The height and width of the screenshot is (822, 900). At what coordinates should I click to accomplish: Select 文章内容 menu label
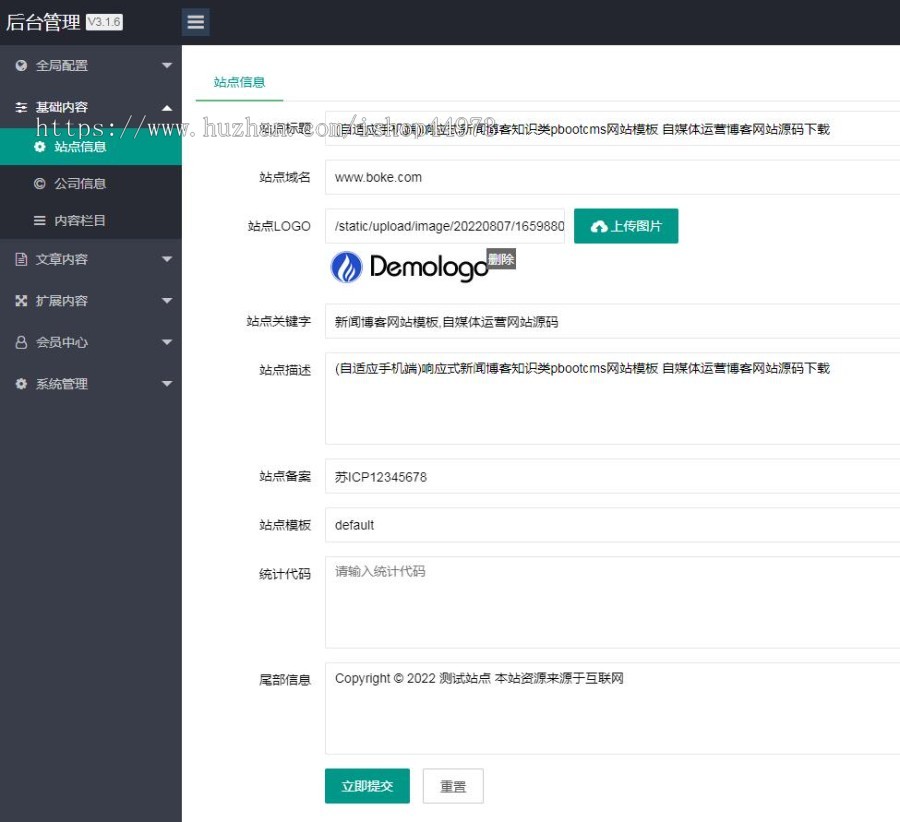tap(62, 259)
